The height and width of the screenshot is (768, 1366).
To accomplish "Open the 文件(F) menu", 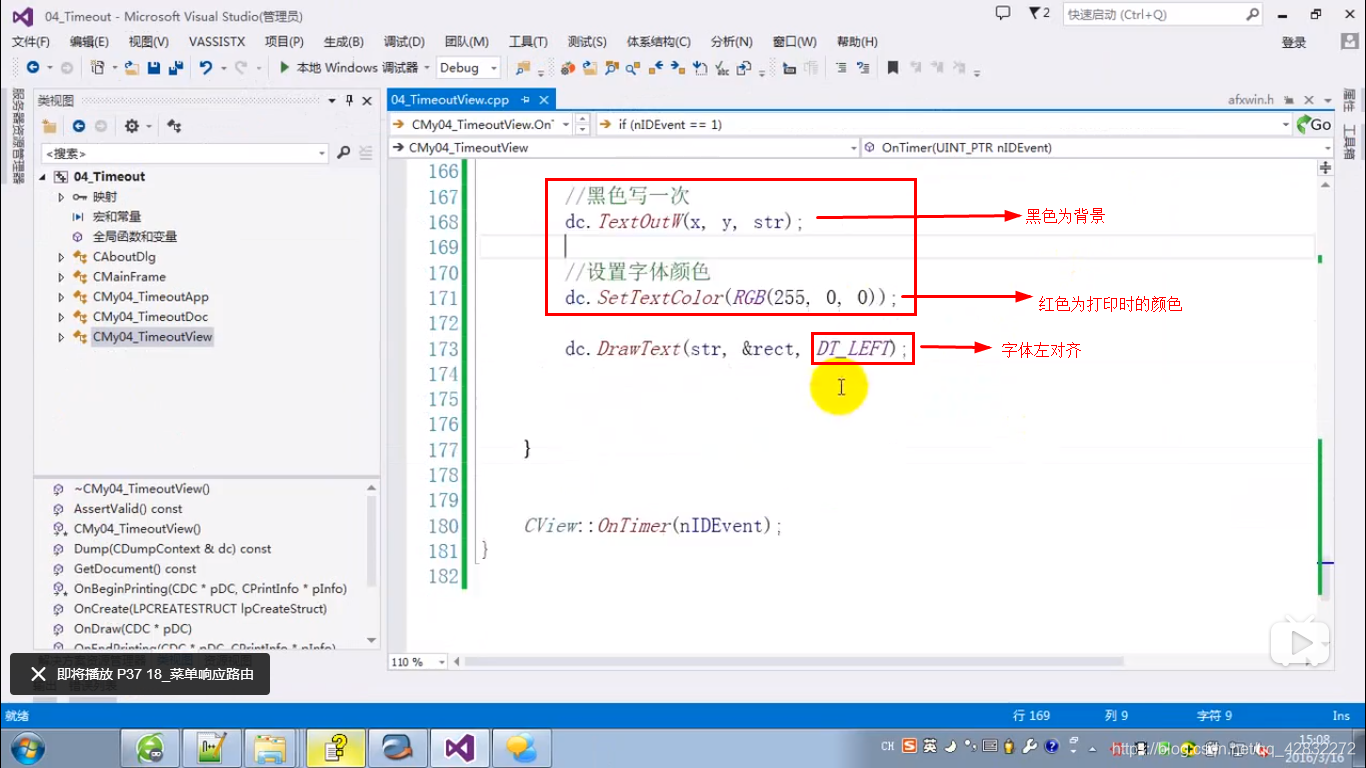I will (31, 41).
